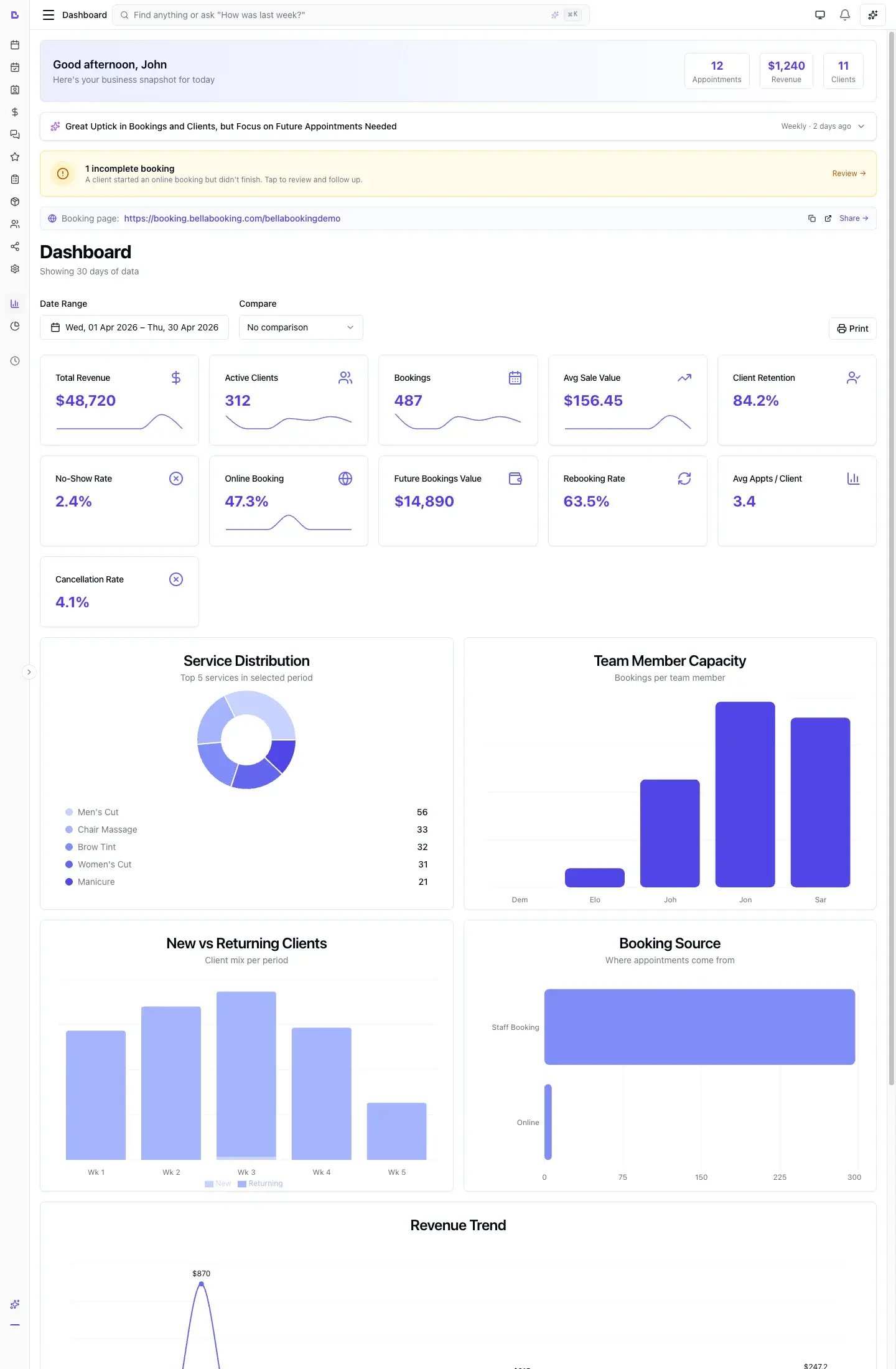Click the Avg Sale Value card

(x=627, y=400)
